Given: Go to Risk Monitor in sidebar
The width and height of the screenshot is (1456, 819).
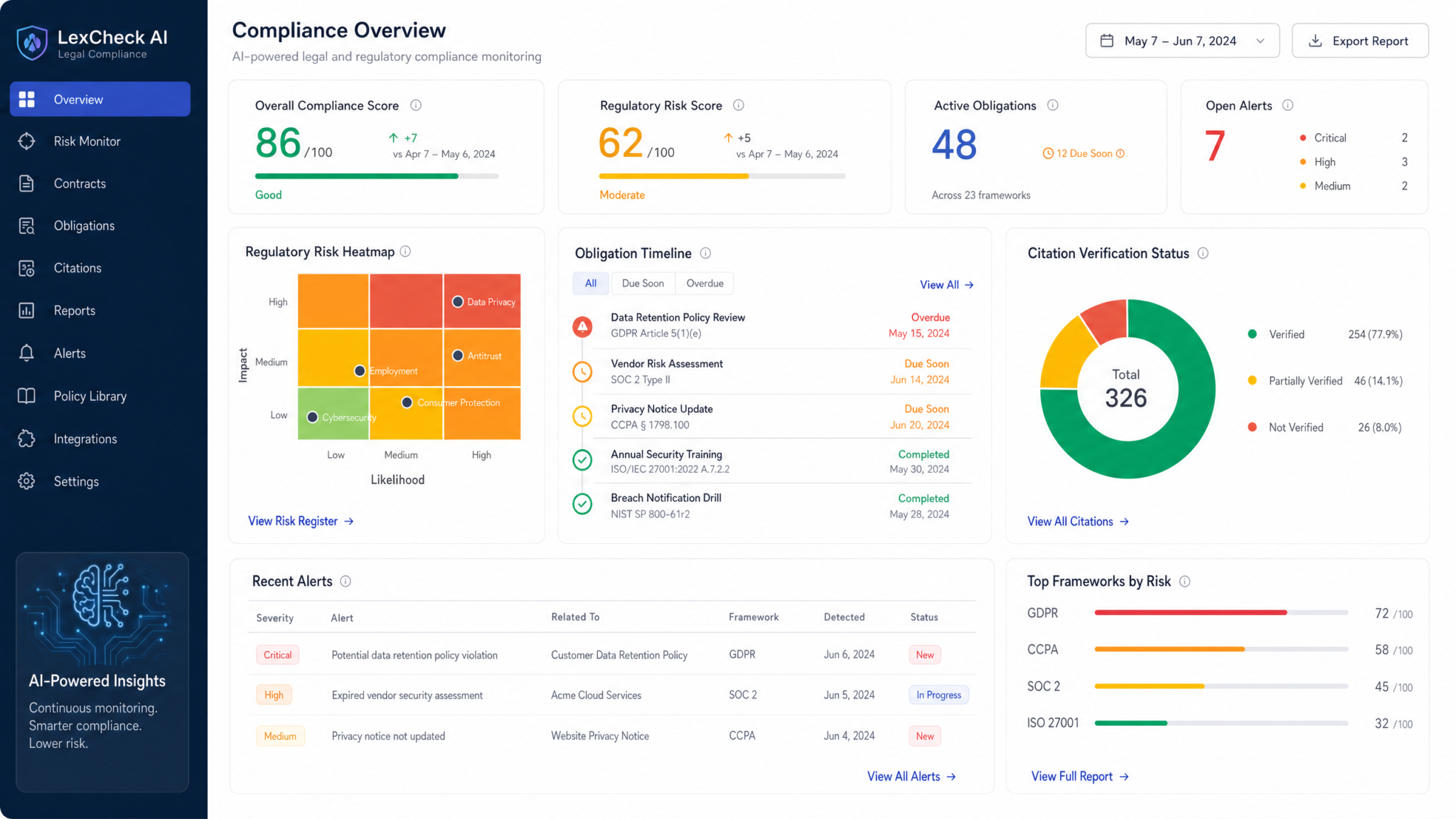Looking at the screenshot, I should coord(100,141).
